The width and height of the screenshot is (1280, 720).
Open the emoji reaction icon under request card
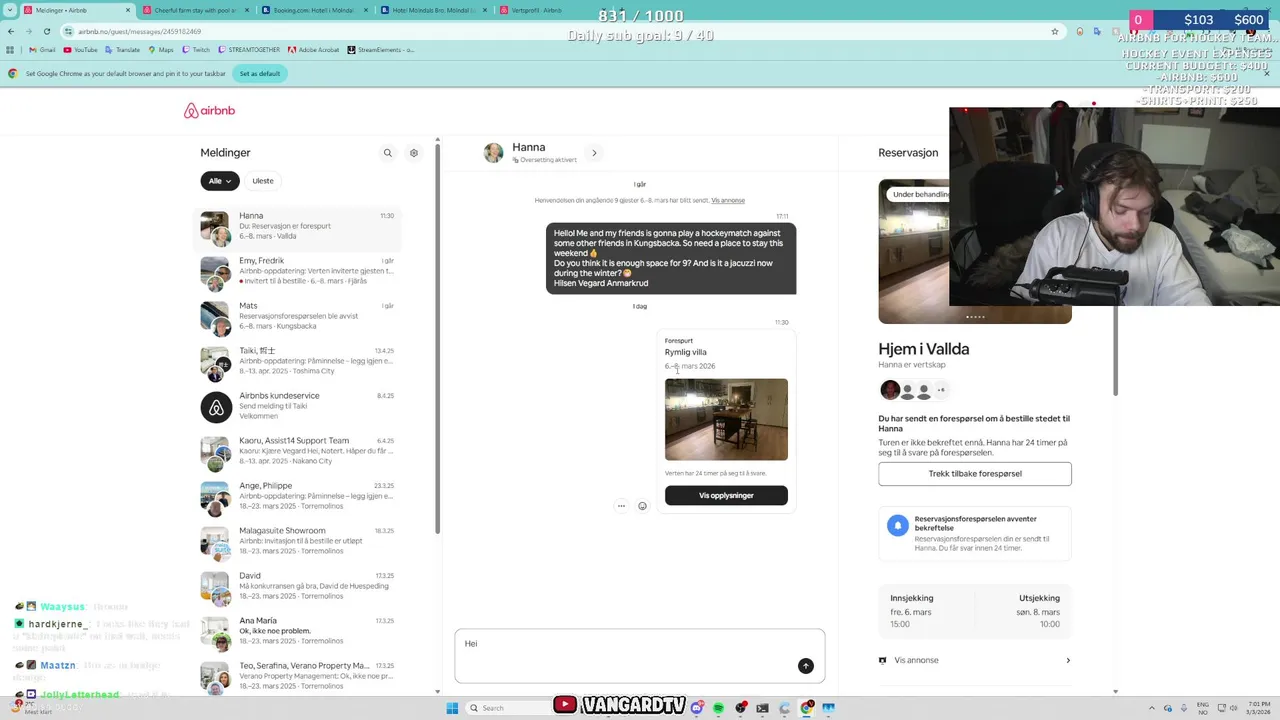click(642, 506)
